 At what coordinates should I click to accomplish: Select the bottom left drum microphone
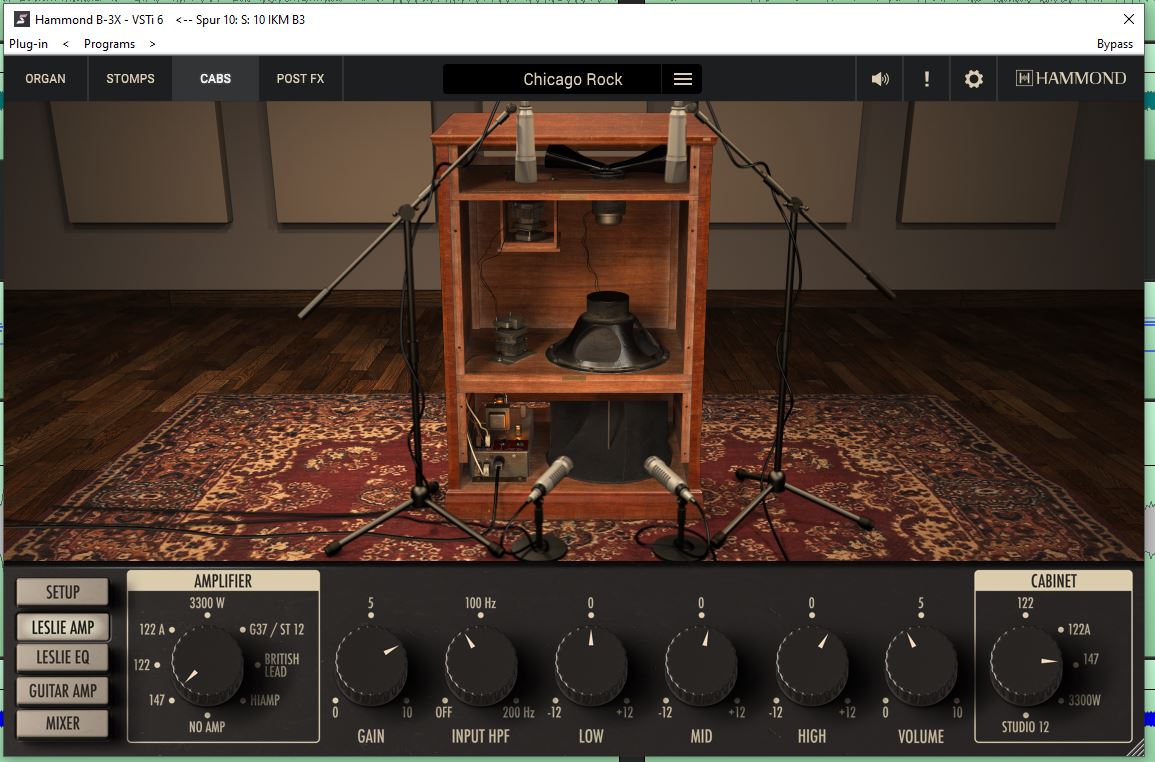(550, 478)
